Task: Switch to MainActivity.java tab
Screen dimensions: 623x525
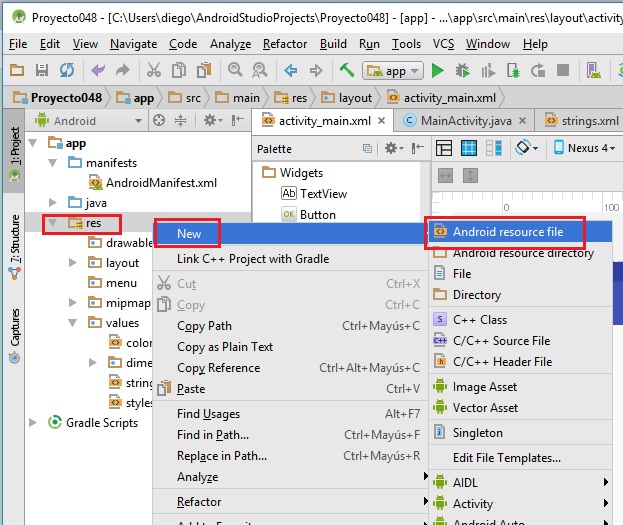Action: point(466,120)
